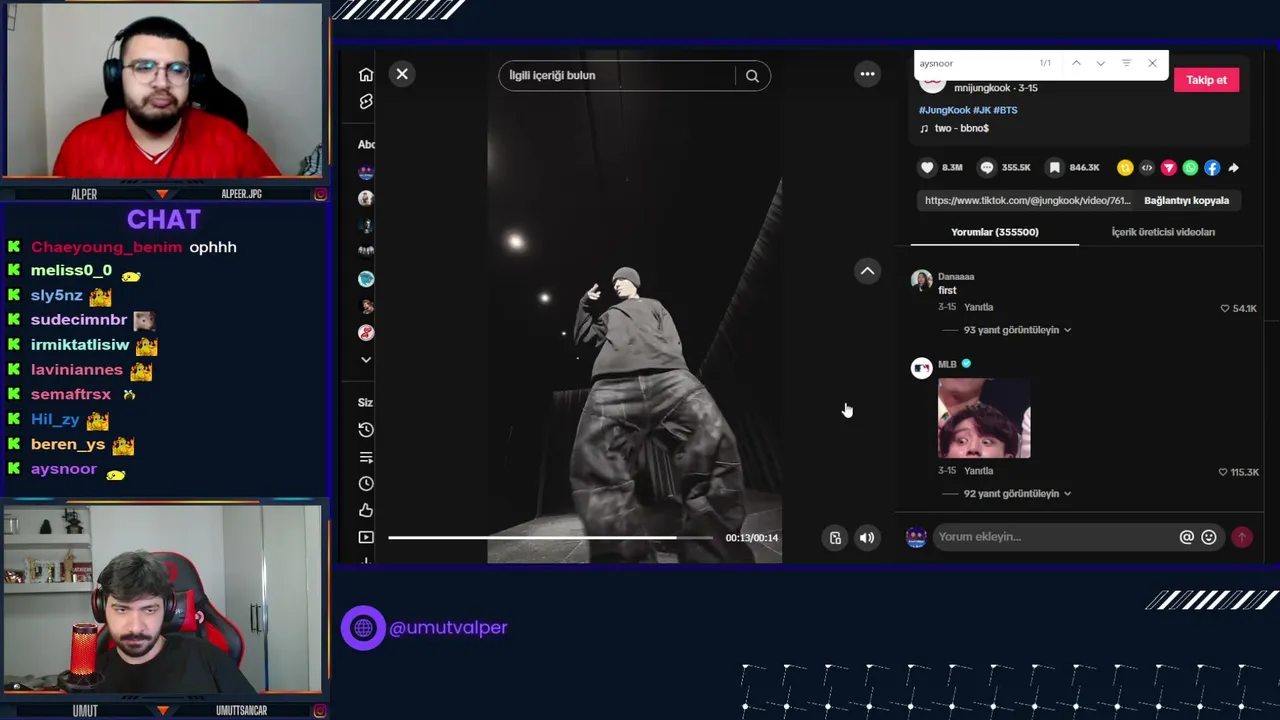Screen dimensions: 1280x720
Task: Click the Instagram icon beside UMUTTSANCAR
Action: pos(320,710)
